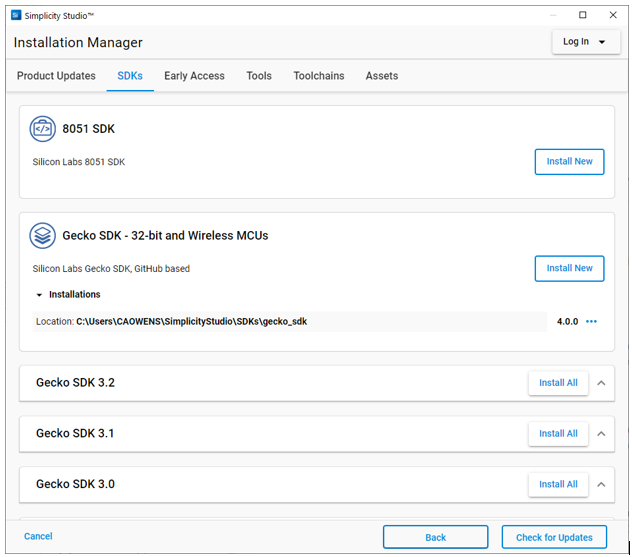This screenshot has height=557, width=632.
Task: Click the Gecko SDK - 32-bit and Wireless MCUs title
Action: 165,236
